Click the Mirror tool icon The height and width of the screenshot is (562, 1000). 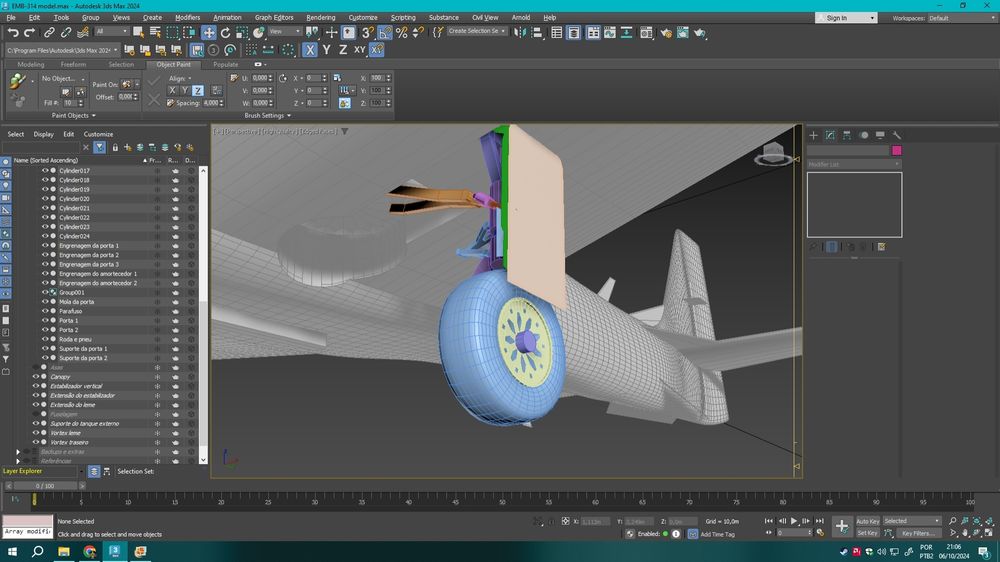tap(520, 32)
